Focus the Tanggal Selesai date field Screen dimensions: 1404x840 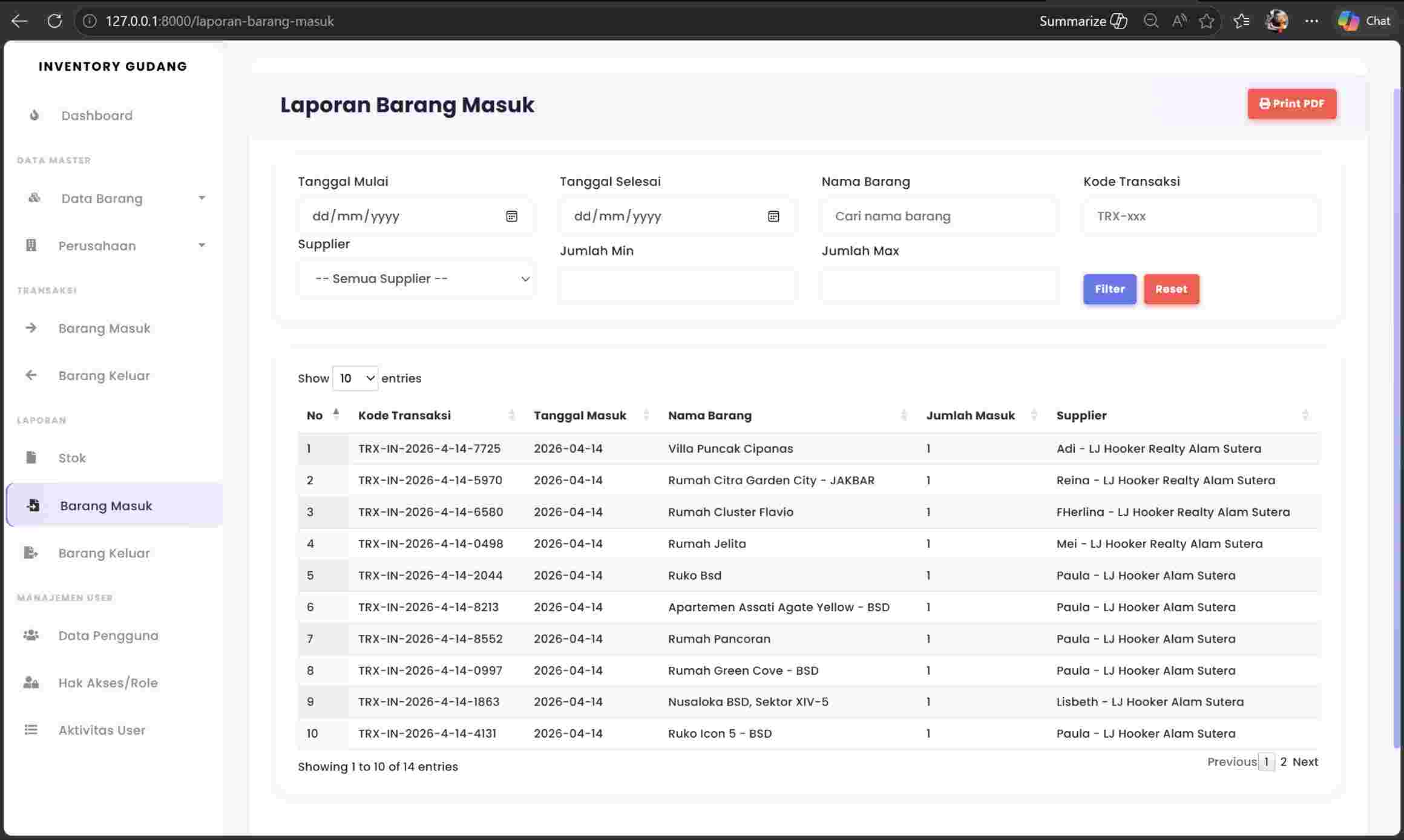(677, 216)
